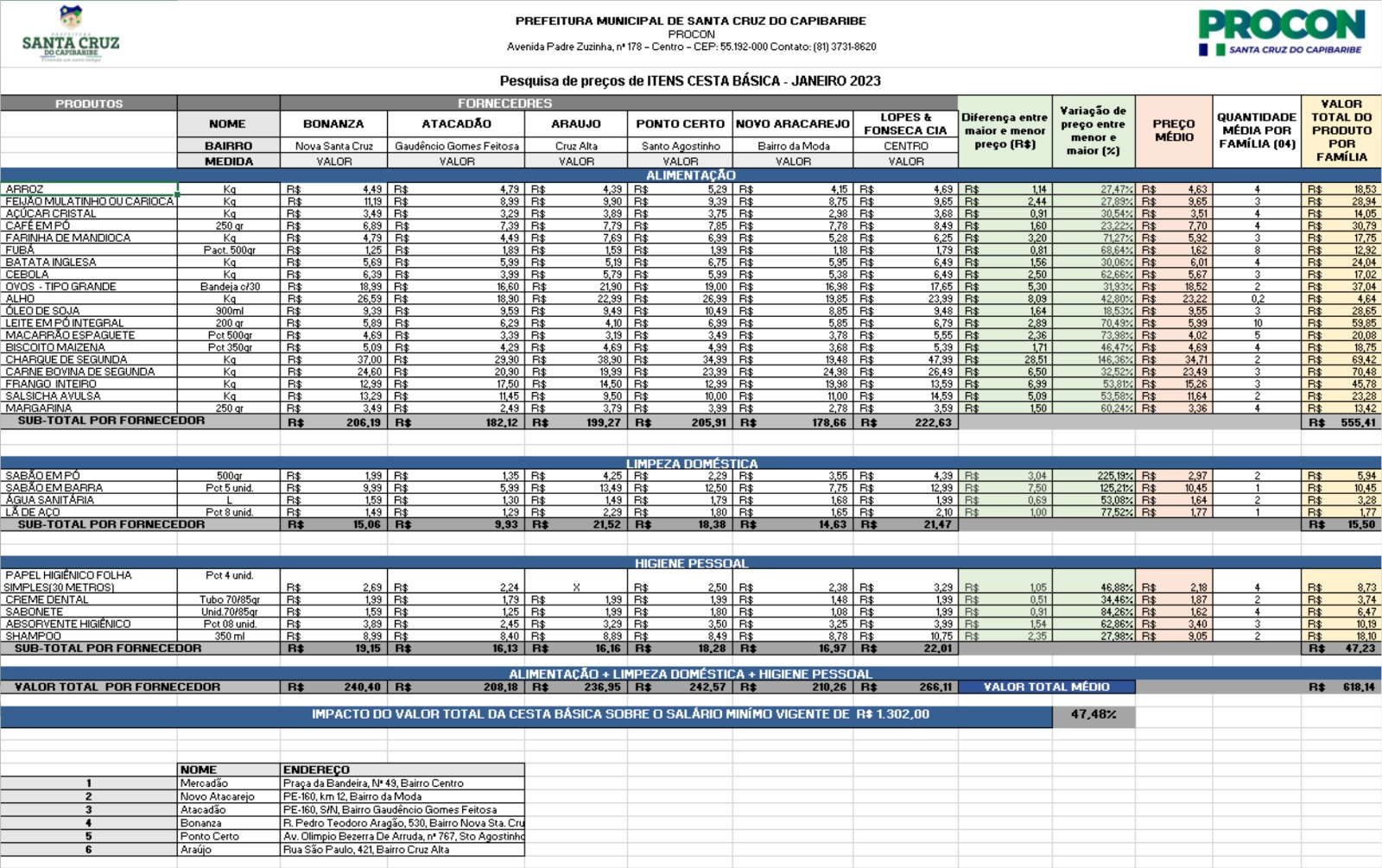This screenshot has height=868, width=1382.
Task: Click the VALOR TOTAL DO PRODUTO POR FAMÍLIA header
Action: [x=1341, y=130]
